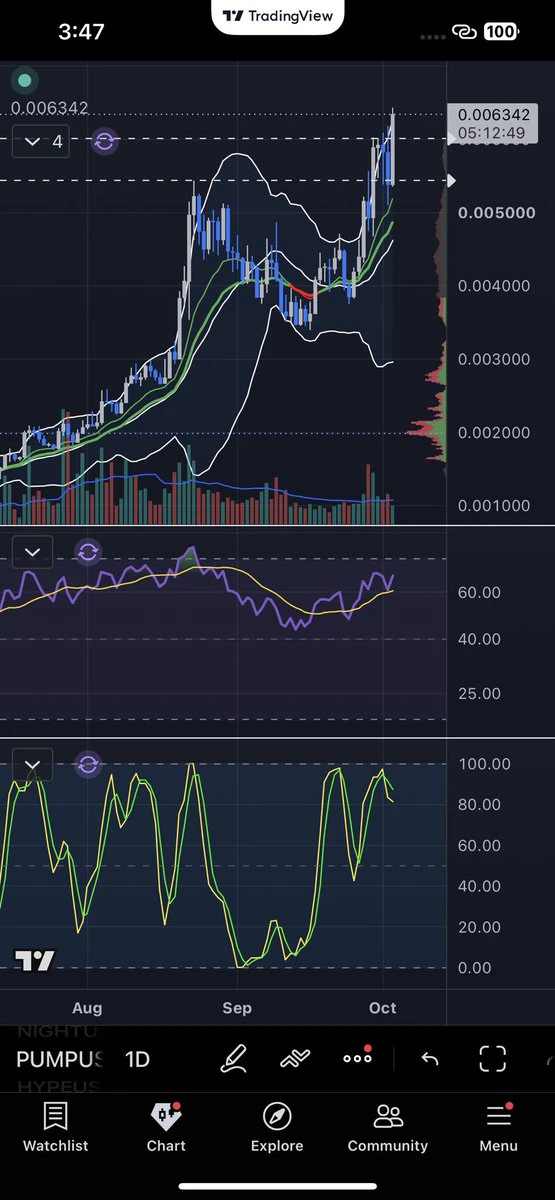Tap the status bar clock 3:47
This screenshot has height=1200, width=555.
pyautogui.click(x=81, y=32)
